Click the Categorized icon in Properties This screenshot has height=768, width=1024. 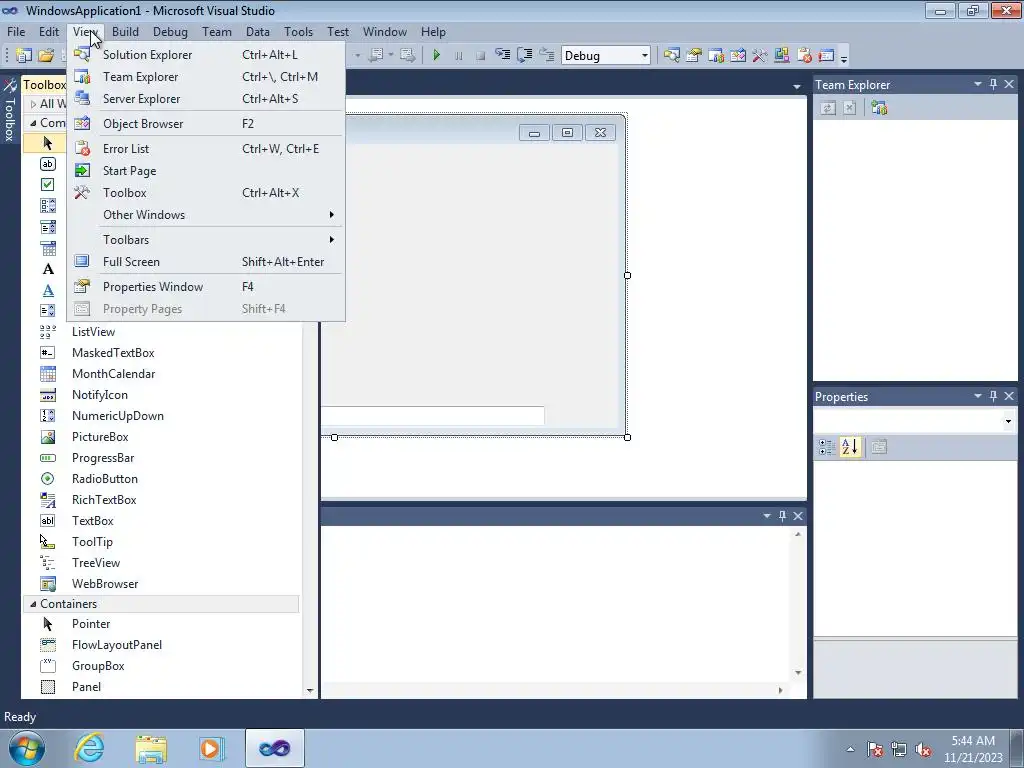826,447
